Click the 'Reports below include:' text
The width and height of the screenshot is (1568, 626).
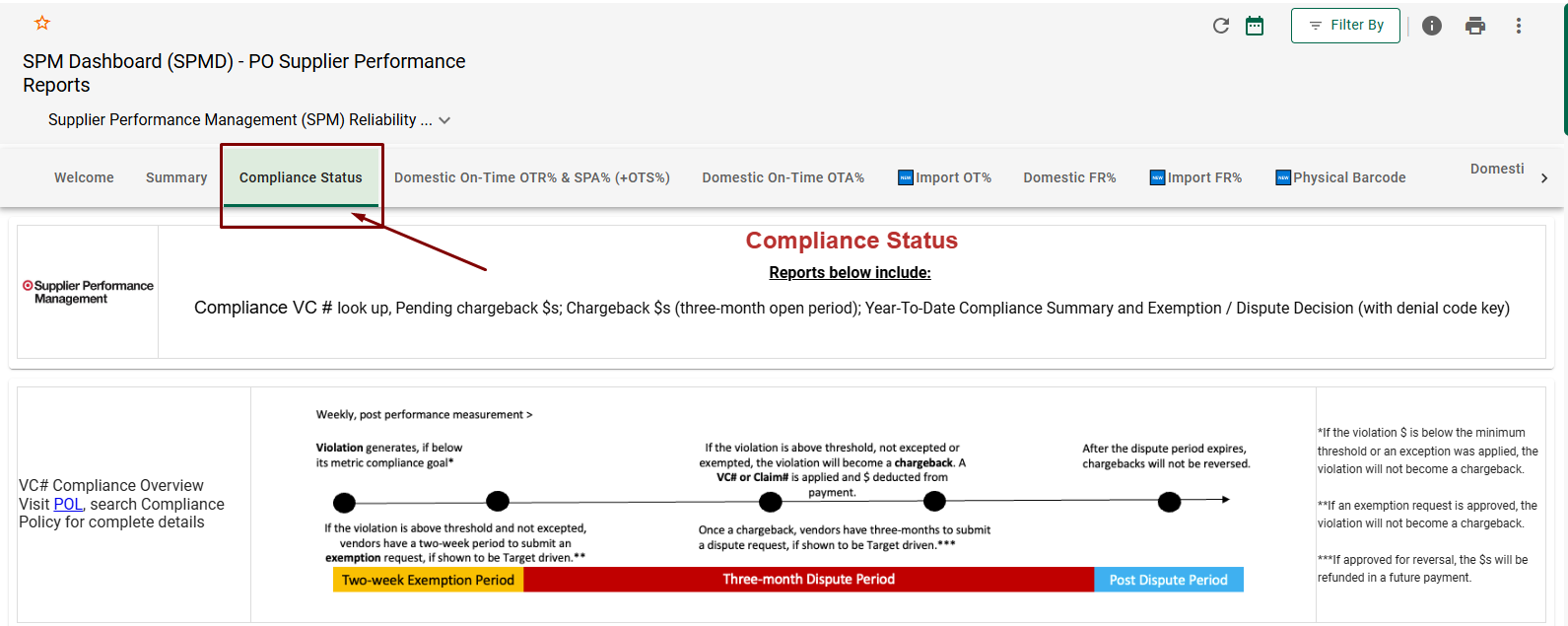[x=850, y=273]
